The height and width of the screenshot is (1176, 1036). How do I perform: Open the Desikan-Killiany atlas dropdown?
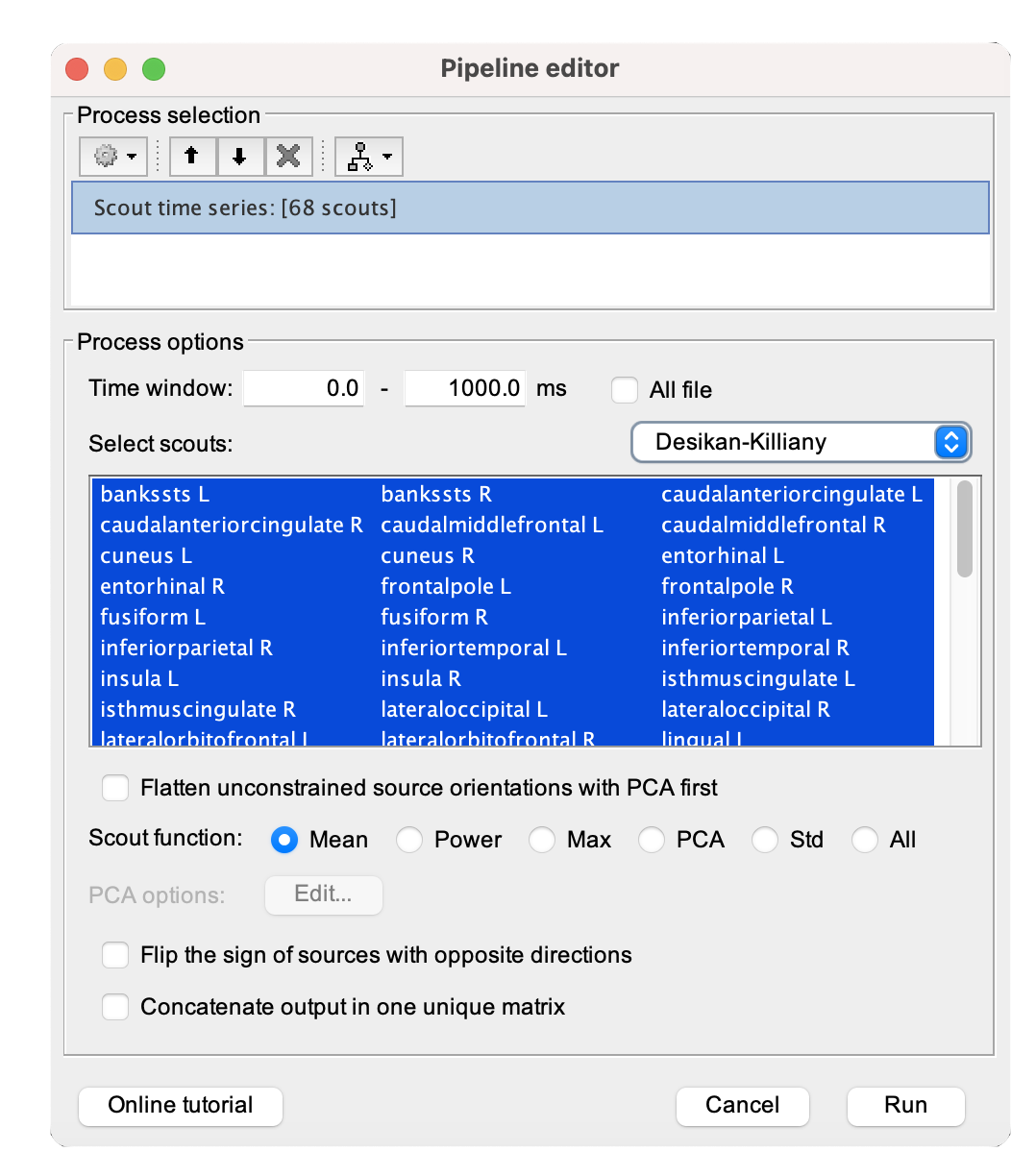click(801, 442)
